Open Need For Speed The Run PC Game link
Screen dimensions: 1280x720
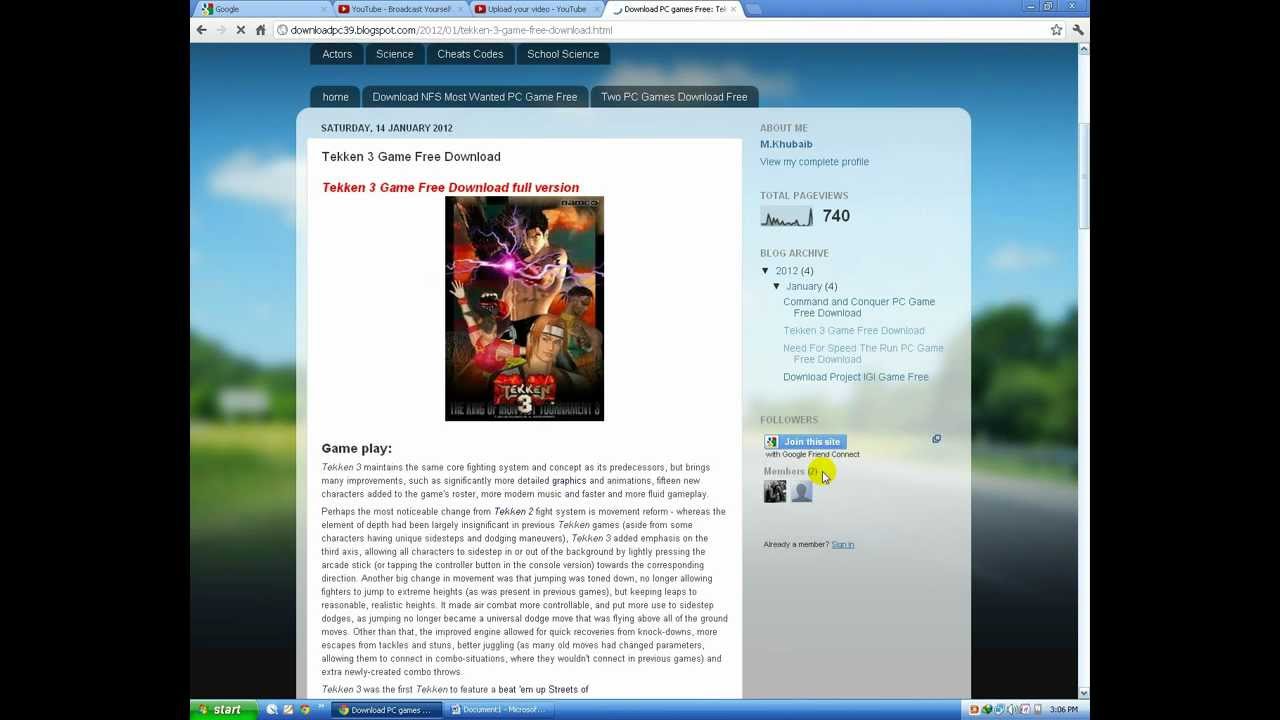[863, 354]
